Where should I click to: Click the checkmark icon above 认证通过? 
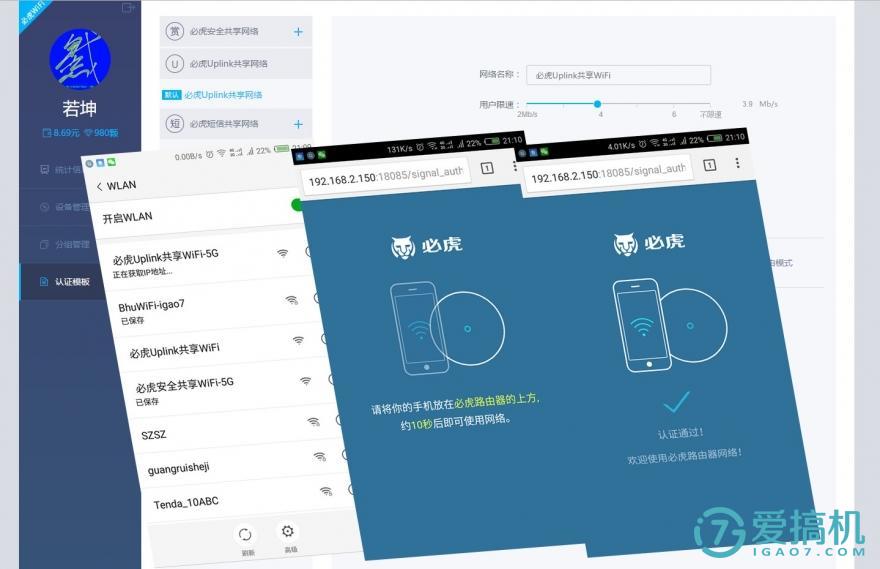click(x=676, y=402)
